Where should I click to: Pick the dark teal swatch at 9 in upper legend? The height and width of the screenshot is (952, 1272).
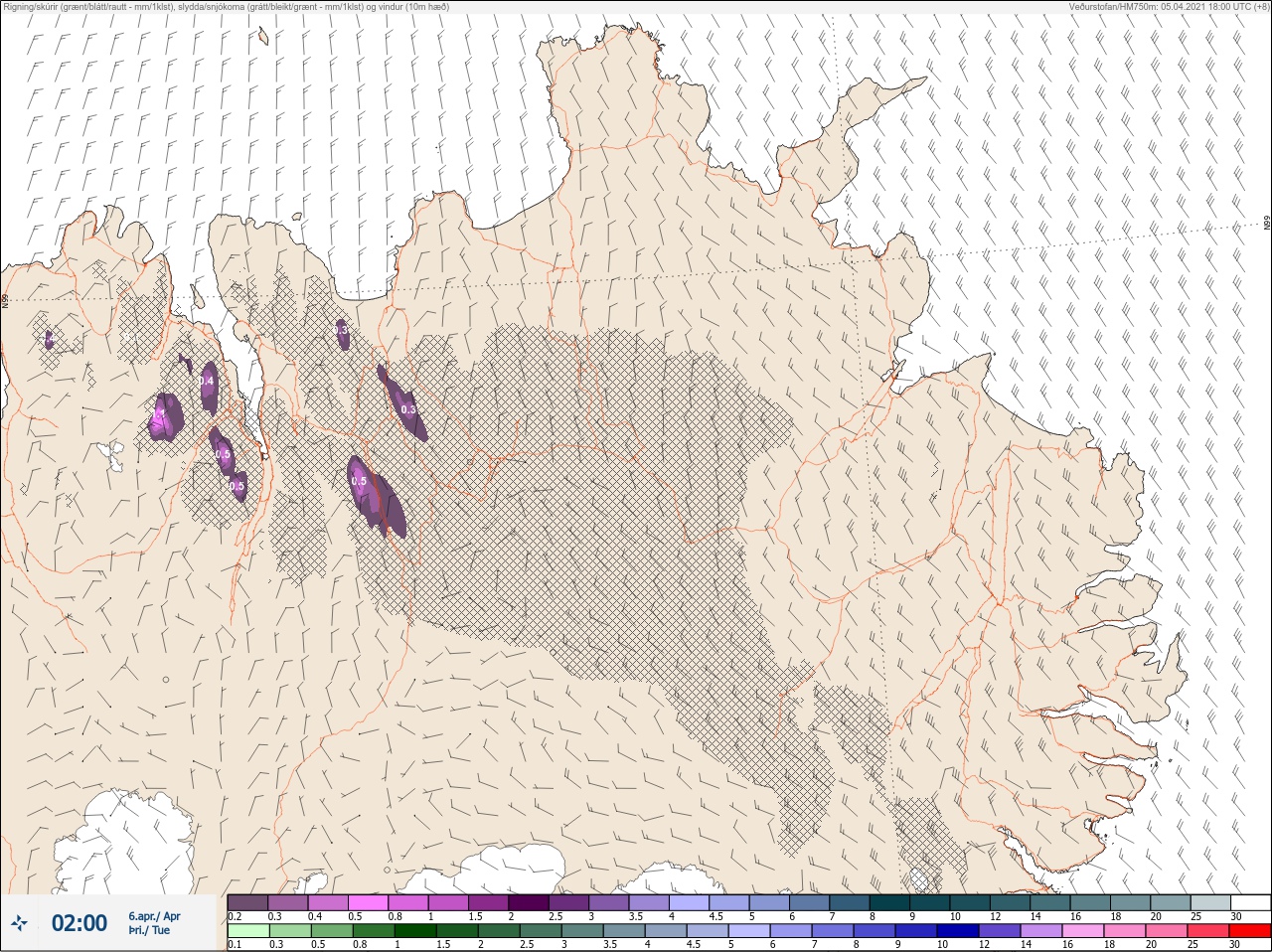930,902
